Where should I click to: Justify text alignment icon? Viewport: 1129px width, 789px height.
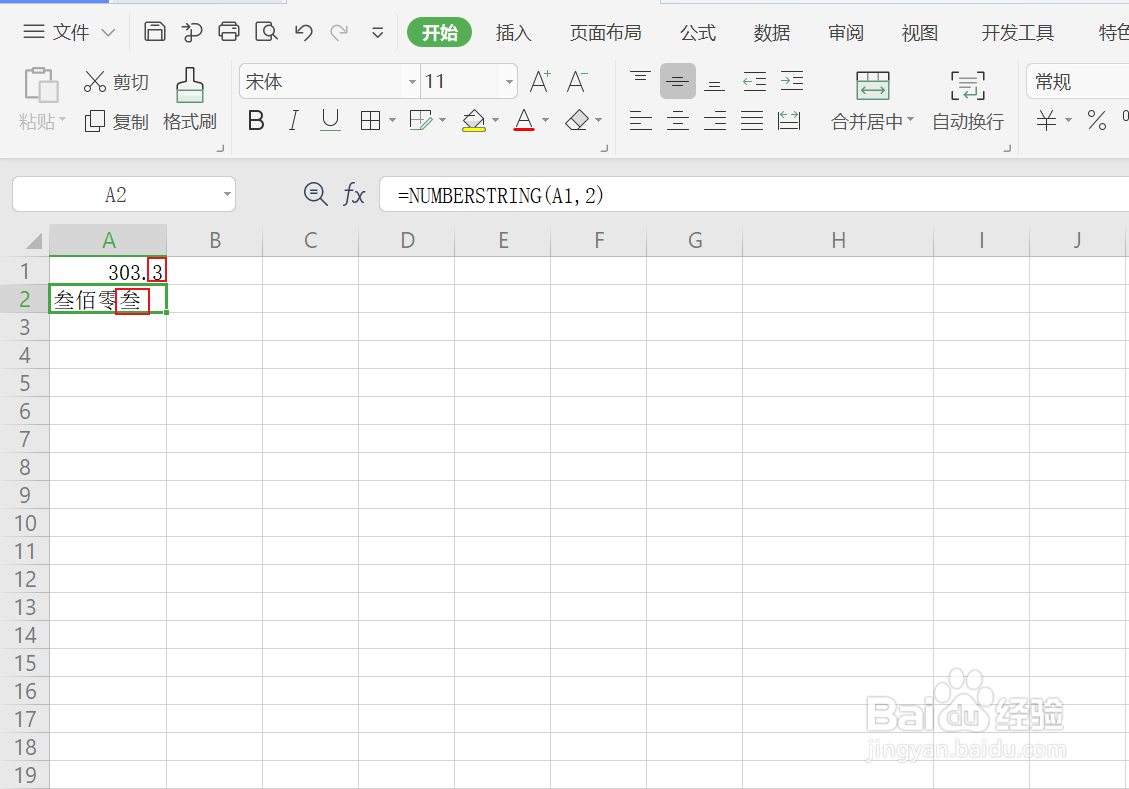(x=752, y=120)
